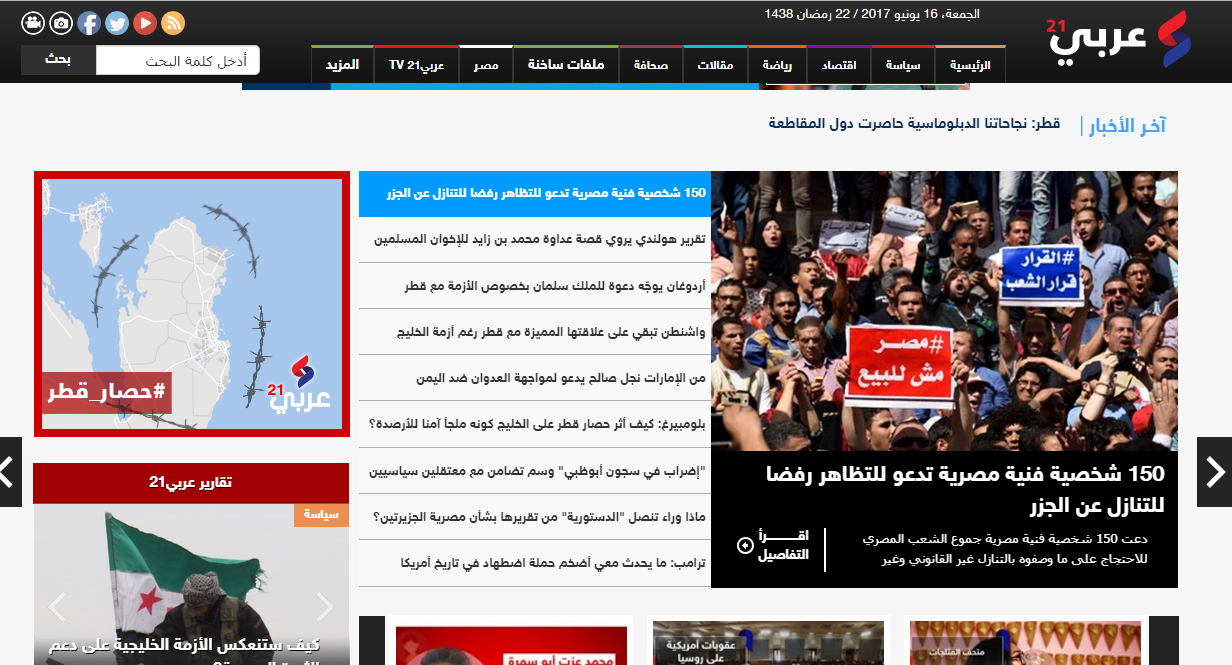This screenshot has width=1232, height=665.
Task: Open the Twitter profile icon
Action: pyautogui.click(x=117, y=23)
